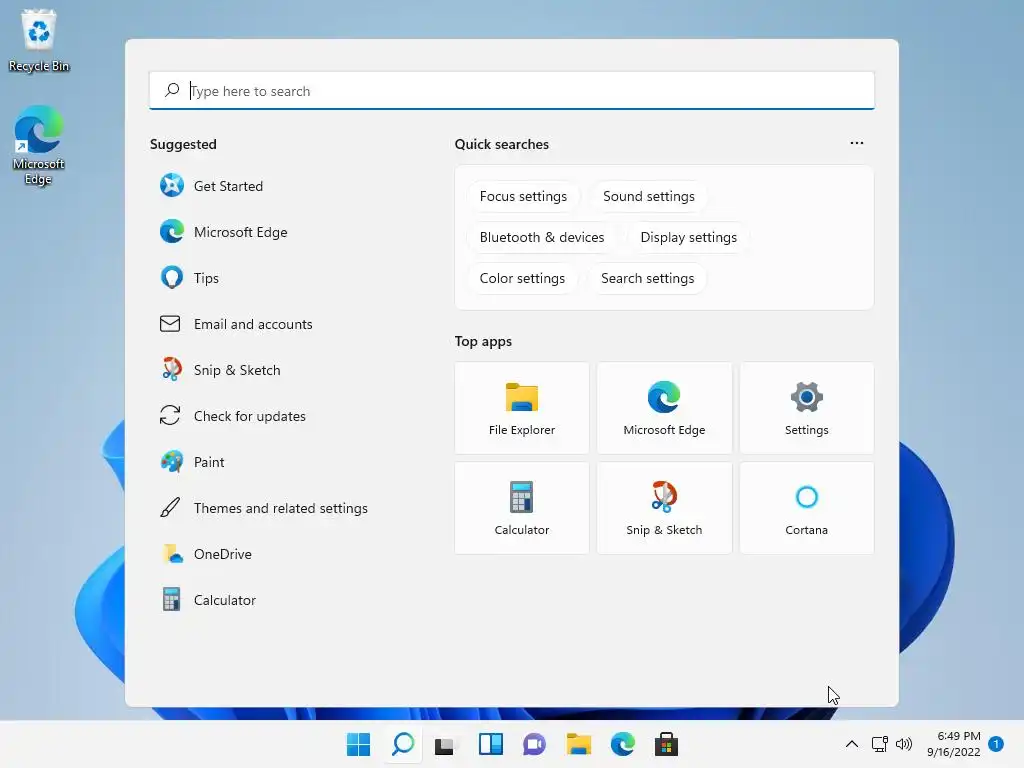
Task: Open Snip & Sketch tile in Top apps
Action: coord(664,508)
